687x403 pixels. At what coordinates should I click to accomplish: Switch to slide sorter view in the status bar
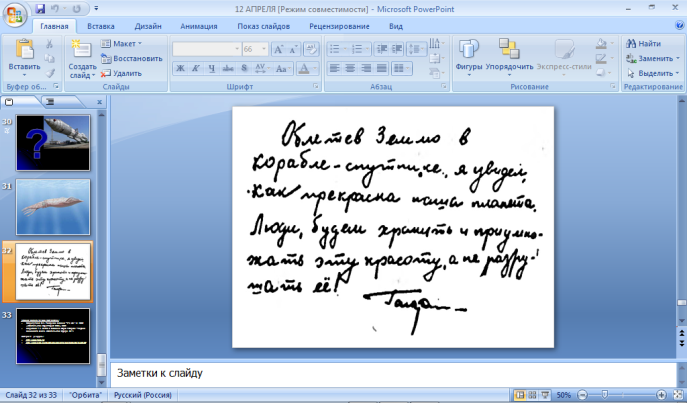point(532,395)
